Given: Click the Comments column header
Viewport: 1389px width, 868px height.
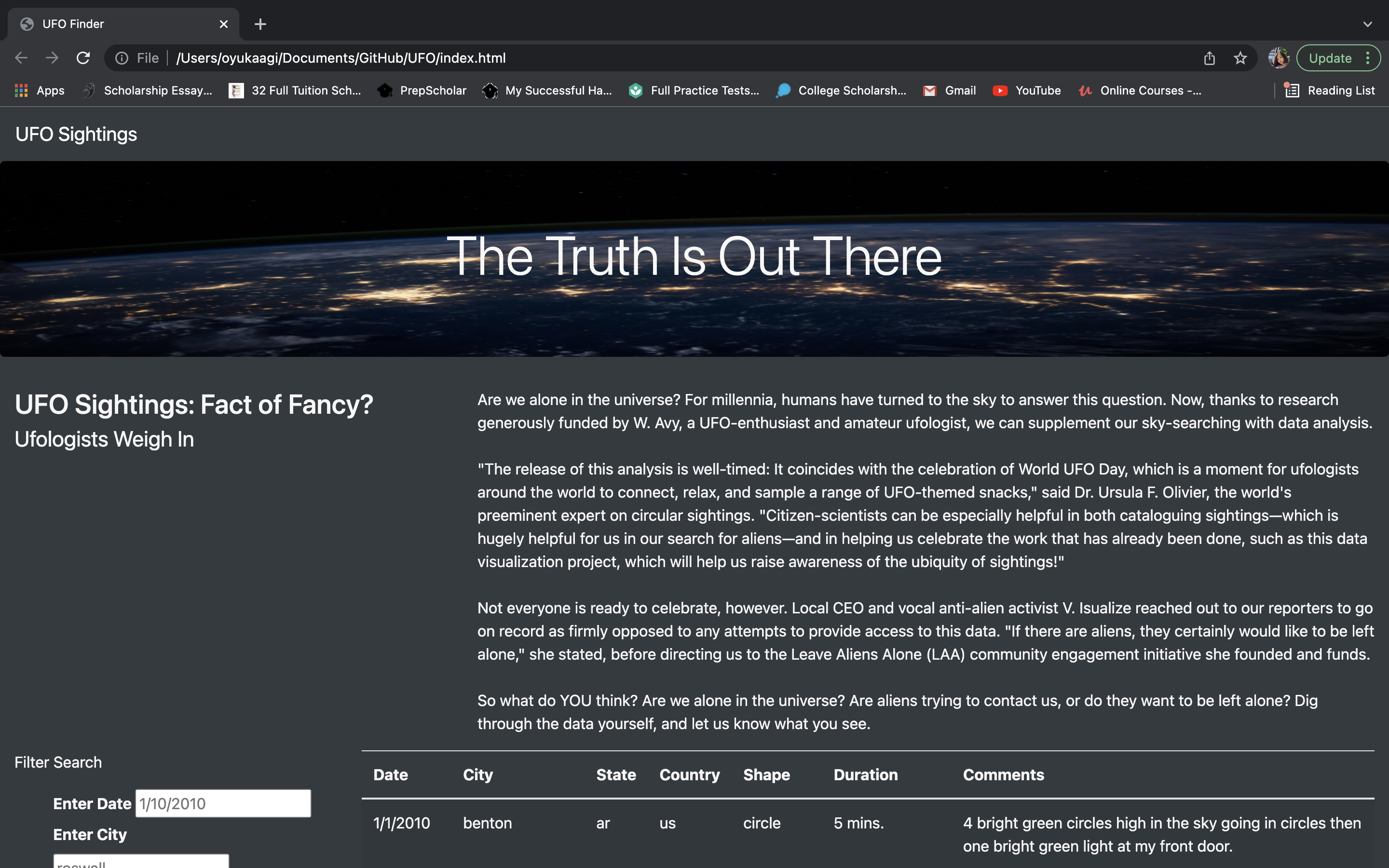Looking at the screenshot, I should click(x=1003, y=774).
